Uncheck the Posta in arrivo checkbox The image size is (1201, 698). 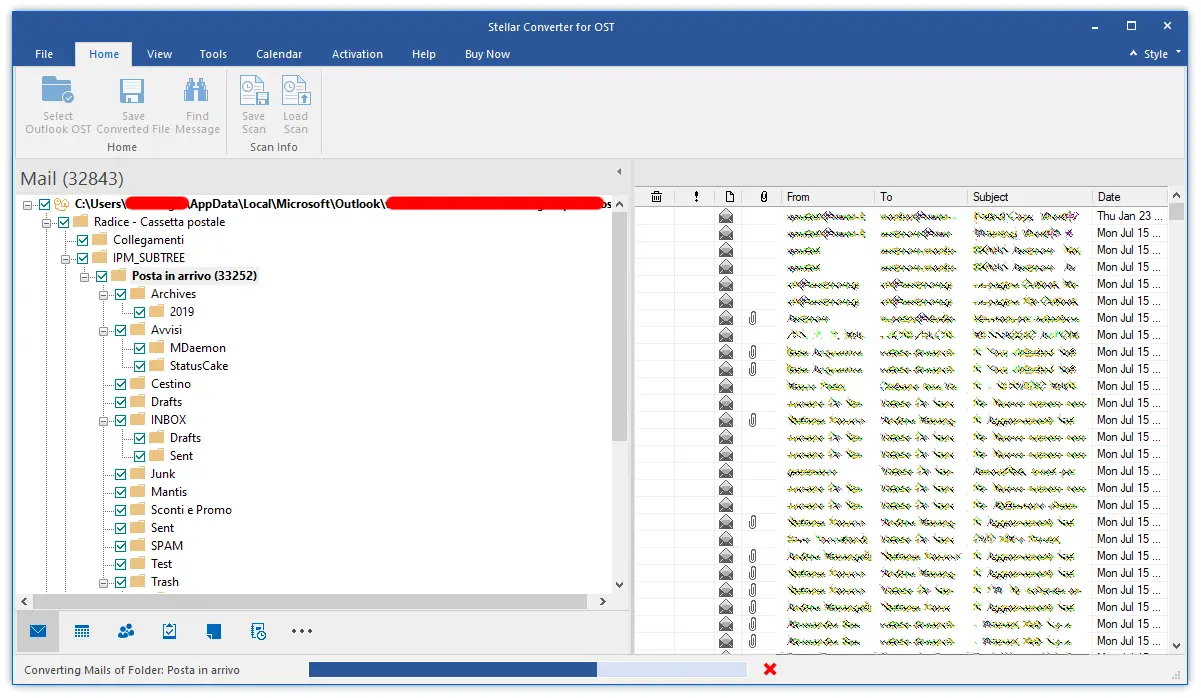(x=101, y=276)
